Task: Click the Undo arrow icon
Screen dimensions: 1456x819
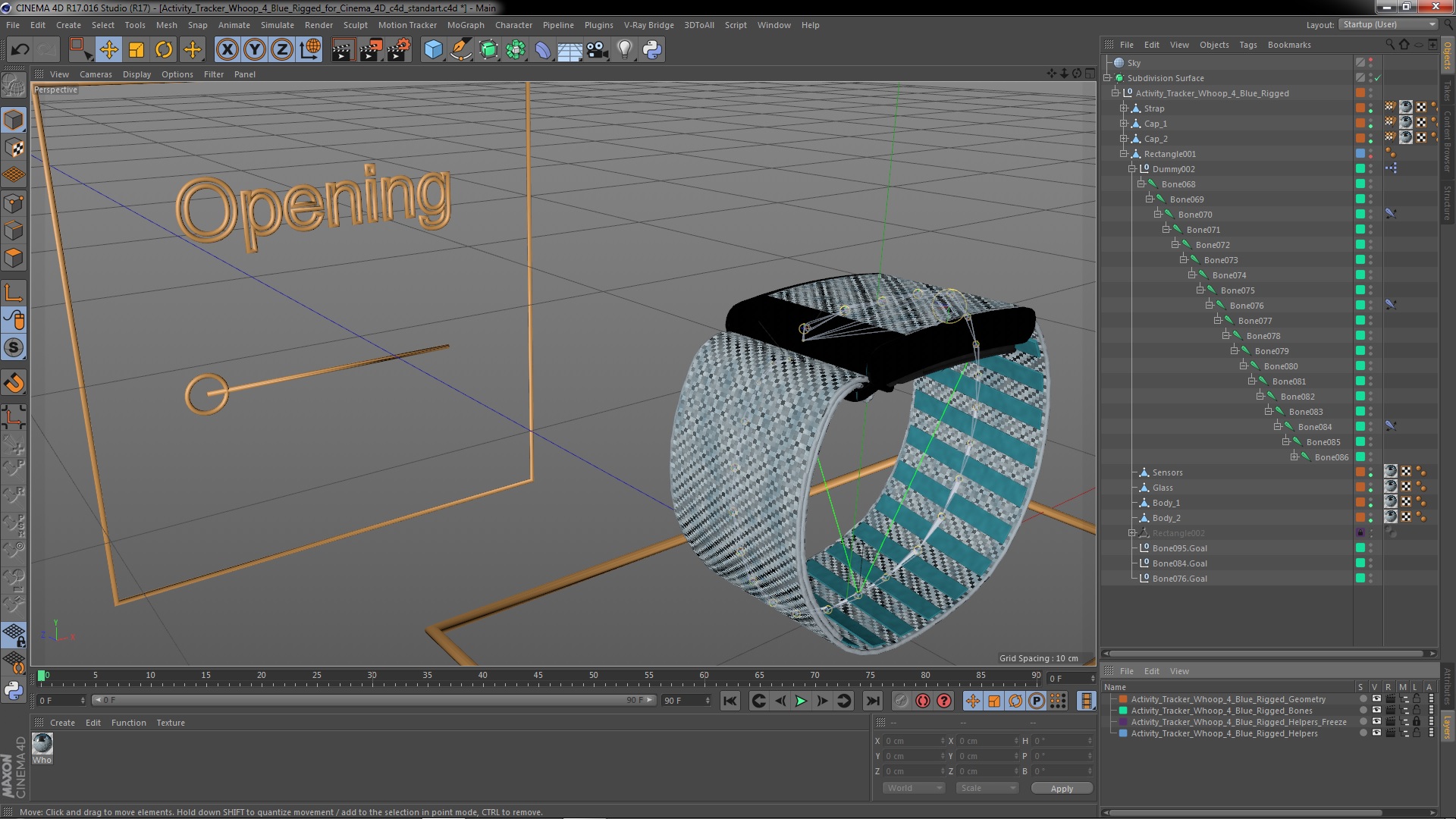Action: 20,50
